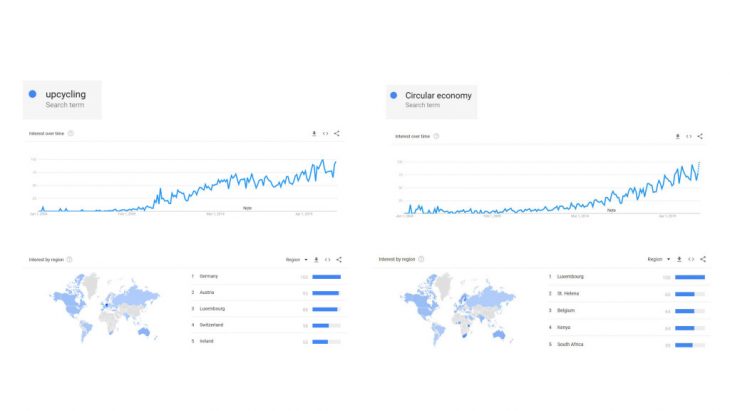Select the upcycling search term chip
This screenshot has width=730, height=411.
65,98
